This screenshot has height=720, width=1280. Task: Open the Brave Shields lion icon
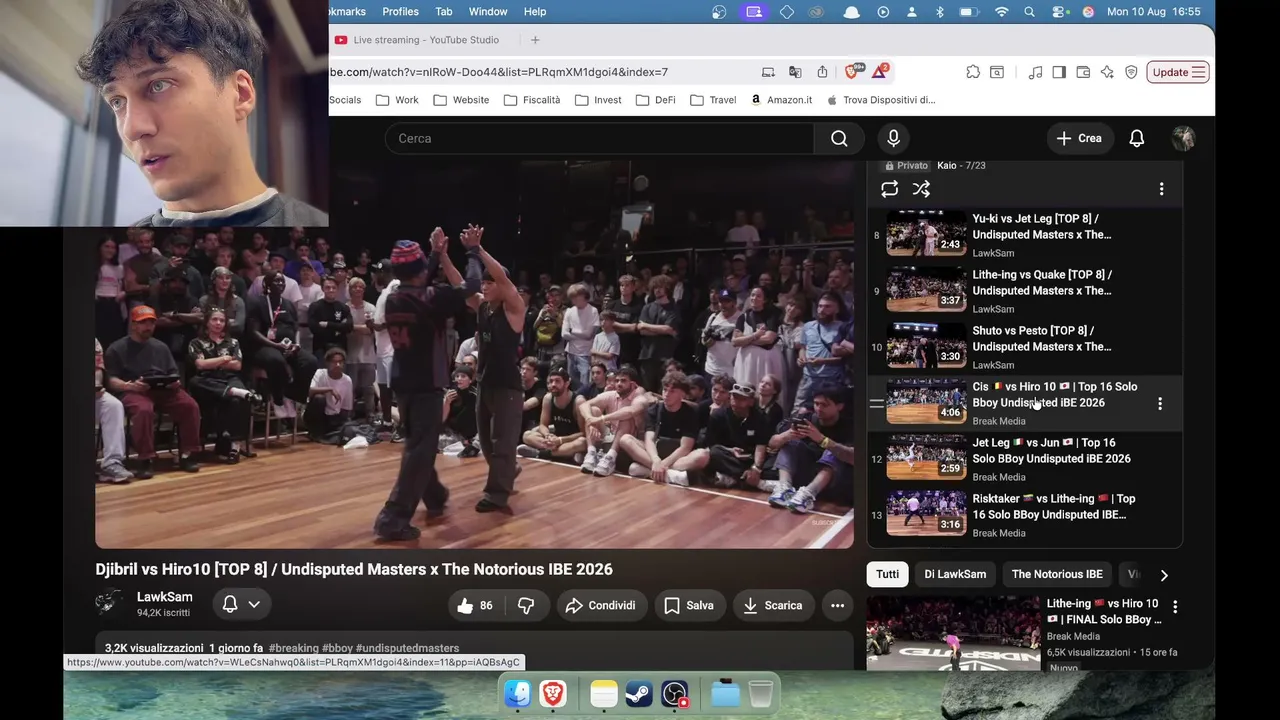coord(852,71)
